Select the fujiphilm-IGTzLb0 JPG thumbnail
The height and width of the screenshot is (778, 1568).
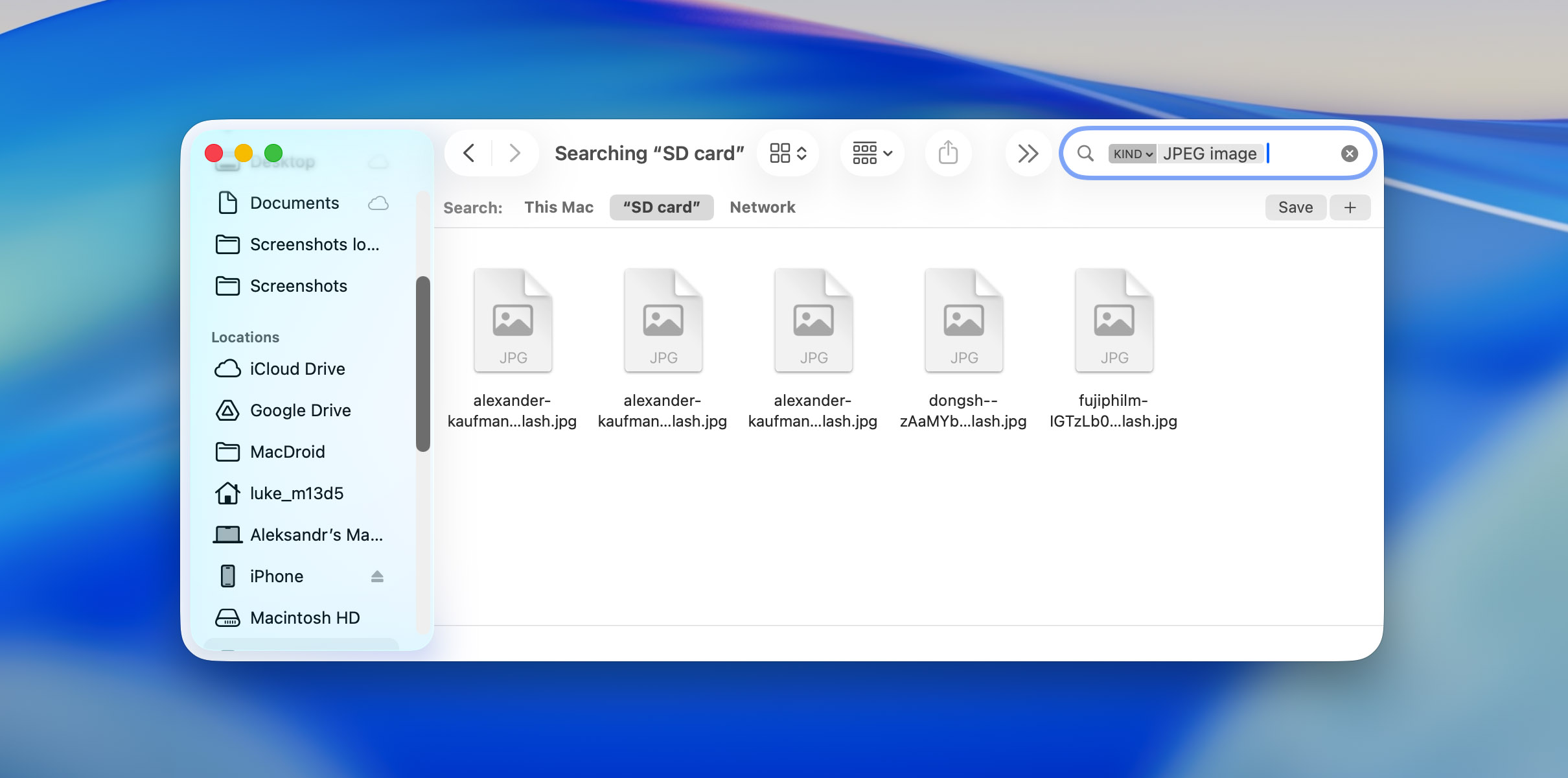[x=1114, y=320]
